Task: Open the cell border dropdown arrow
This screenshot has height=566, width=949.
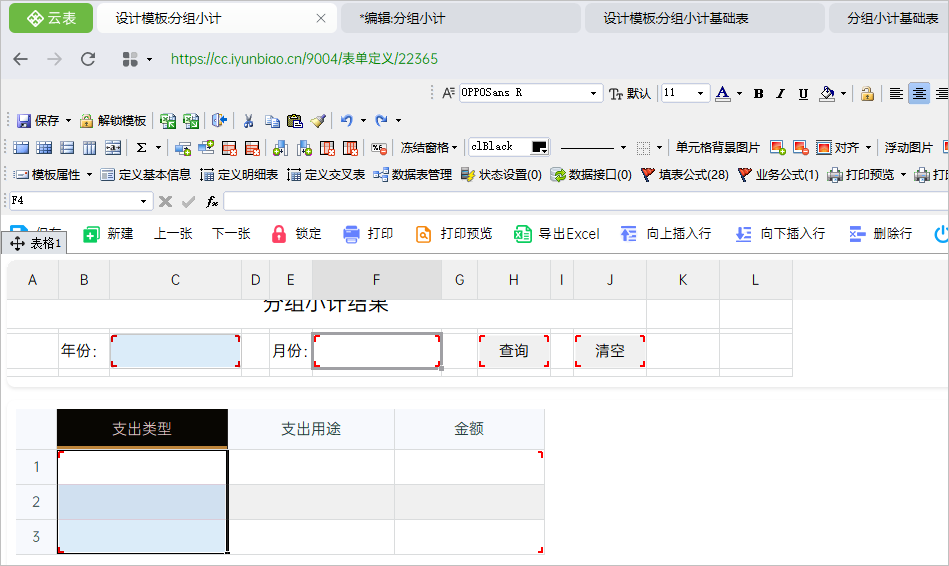Action: [660, 148]
